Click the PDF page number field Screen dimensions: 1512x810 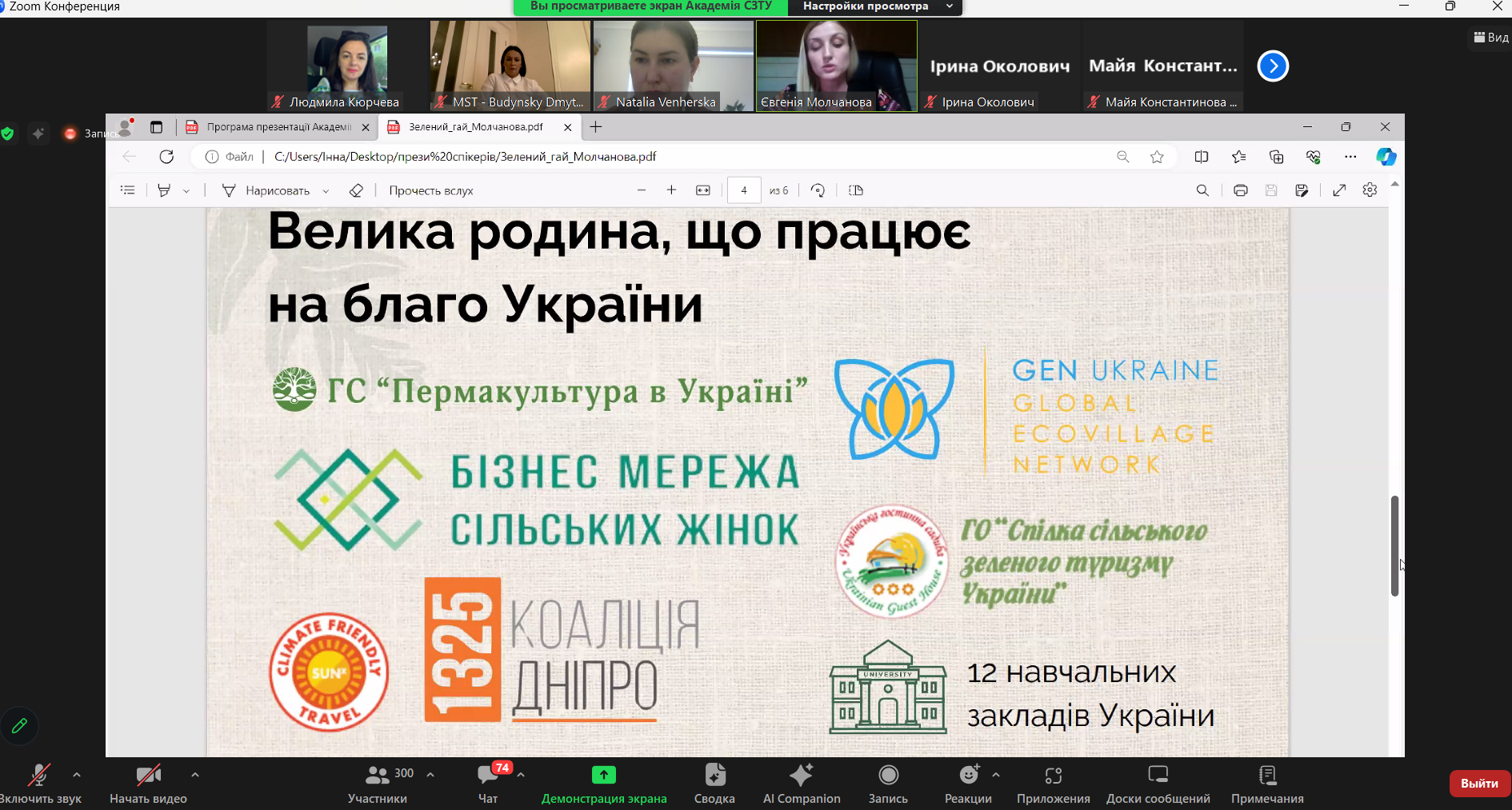coord(744,190)
